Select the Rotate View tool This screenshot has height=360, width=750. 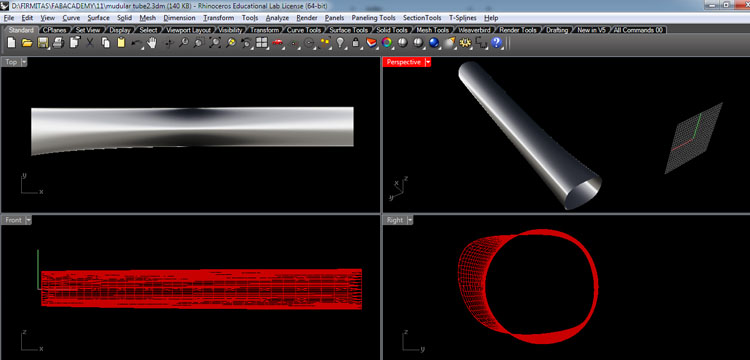[x=168, y=43]
